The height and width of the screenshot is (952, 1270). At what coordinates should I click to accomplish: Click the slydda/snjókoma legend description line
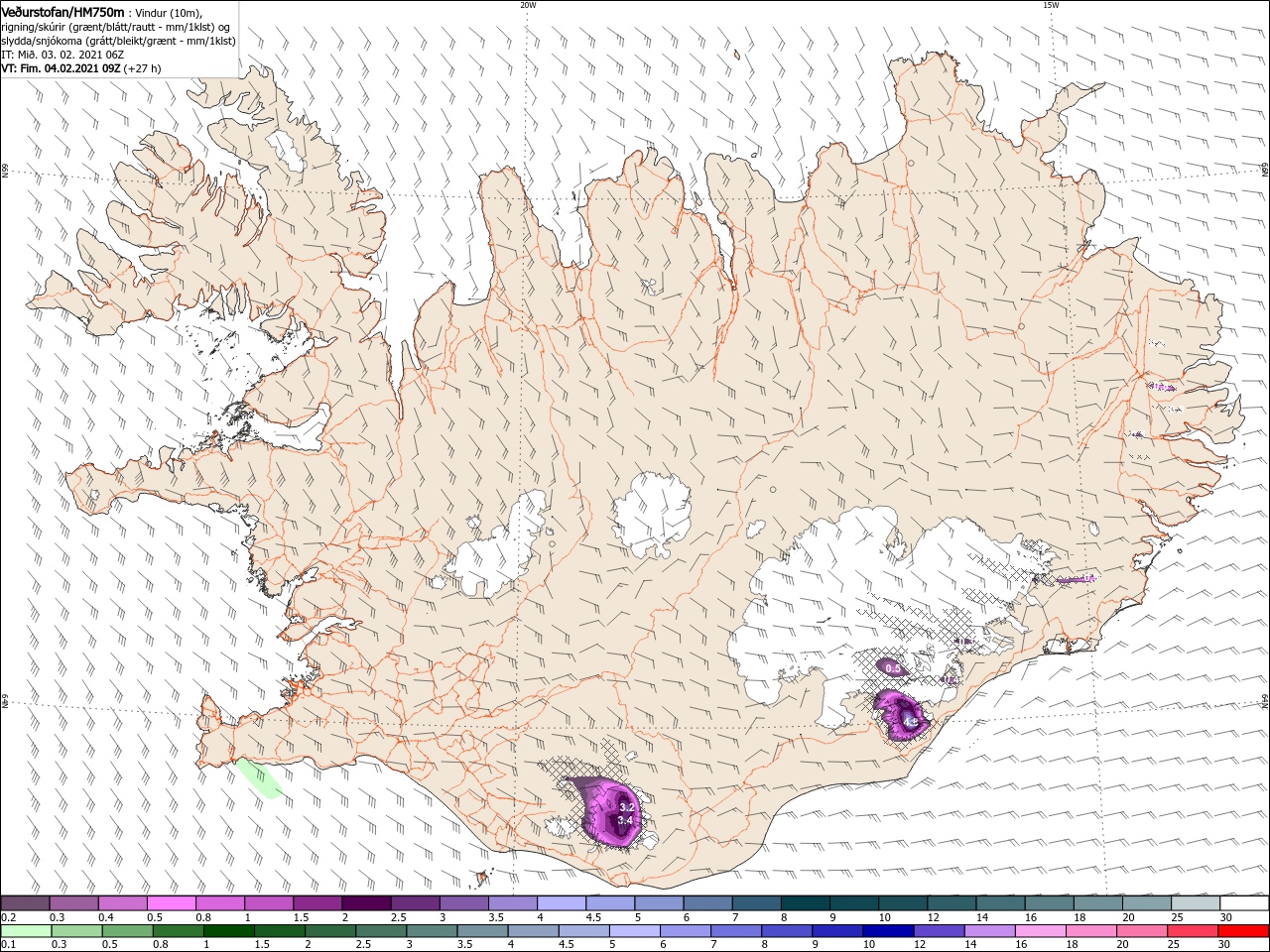[118, 41]
